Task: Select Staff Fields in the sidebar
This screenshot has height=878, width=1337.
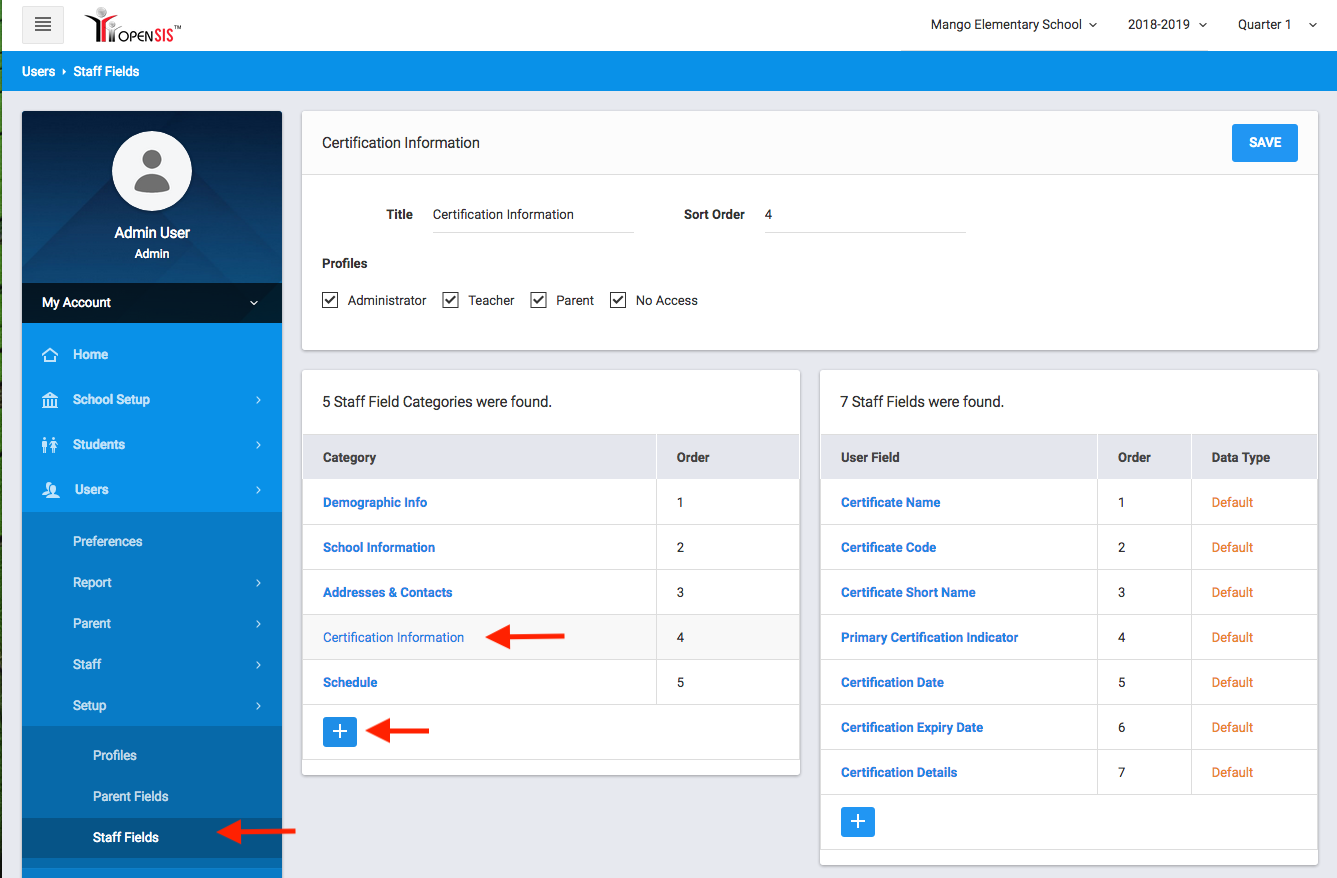Action: point(126,838)
